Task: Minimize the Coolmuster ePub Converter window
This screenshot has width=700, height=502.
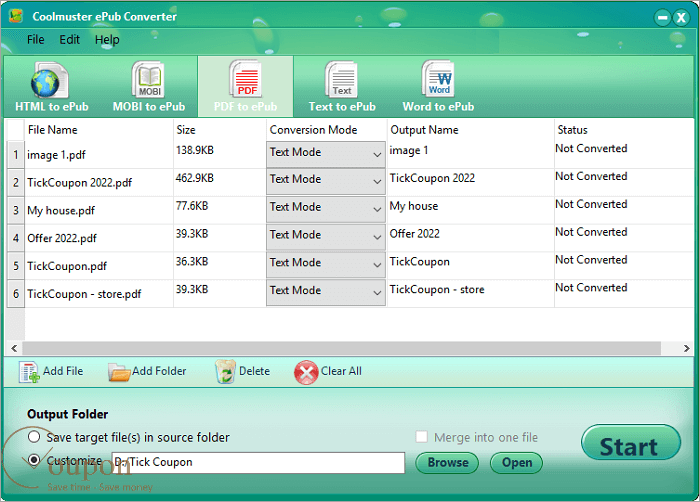Action: pos(662,18)
